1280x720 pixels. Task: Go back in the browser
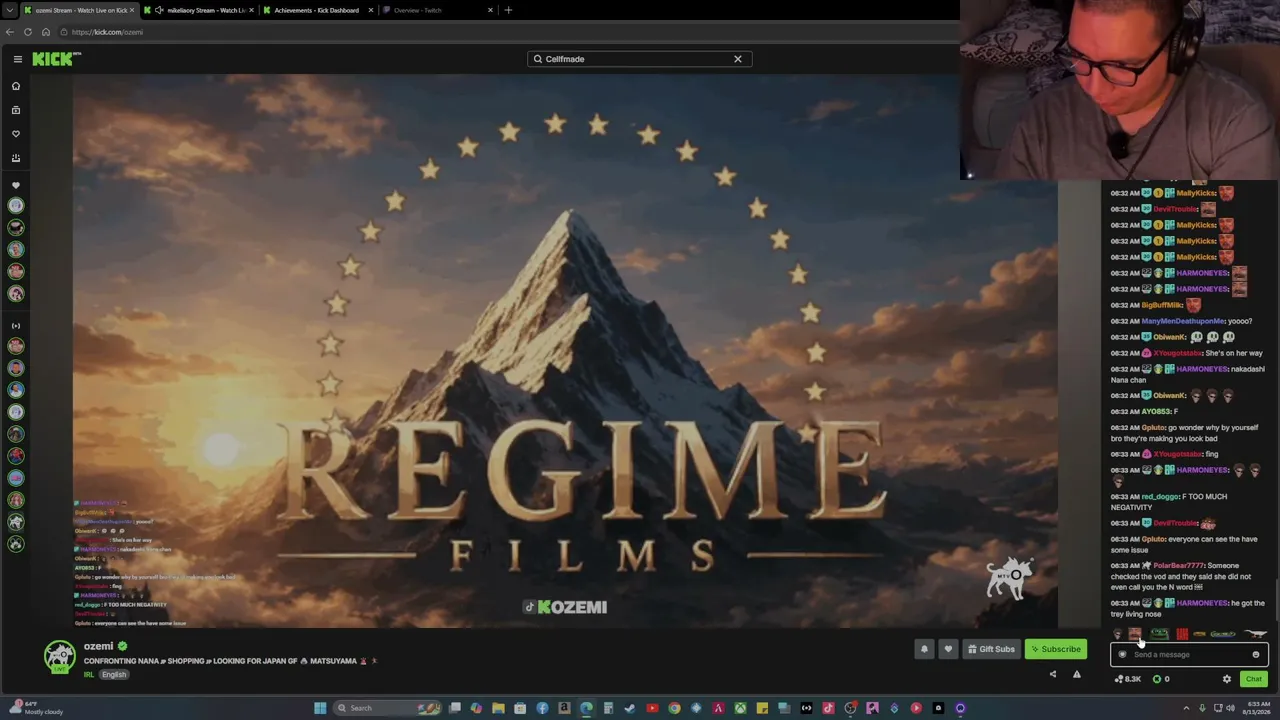pyautogui.click(x=10, y=32)
